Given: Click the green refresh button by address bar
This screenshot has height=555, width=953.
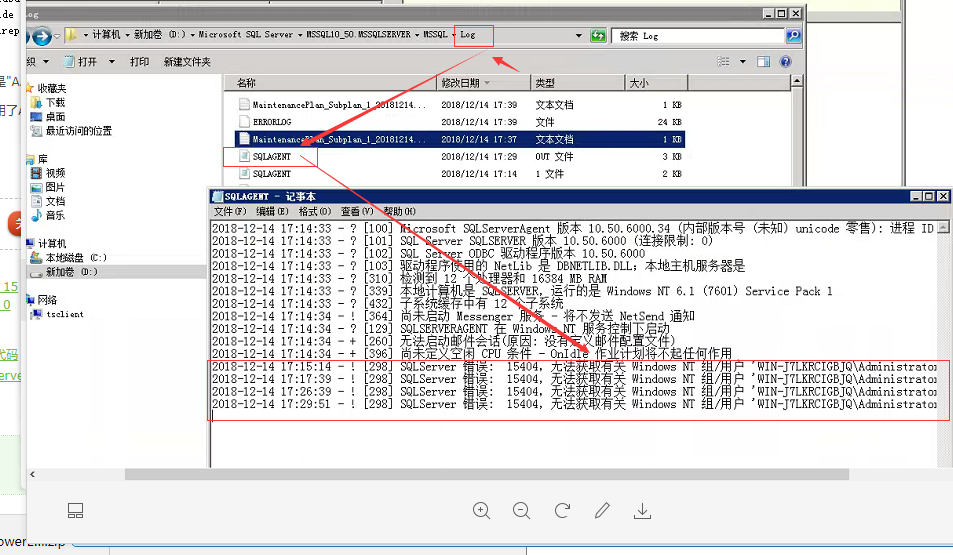Looking at the screenshot, I should (598, 36).
